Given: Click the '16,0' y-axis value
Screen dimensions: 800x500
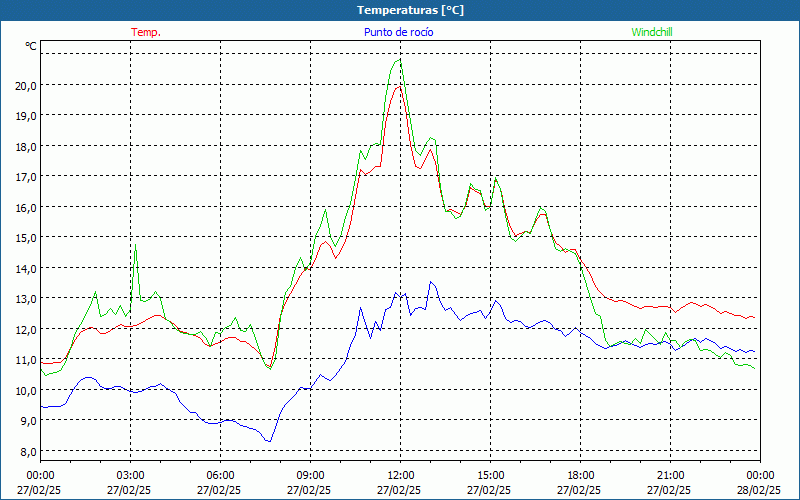Looking at the screenshot, I should point(26,207).
